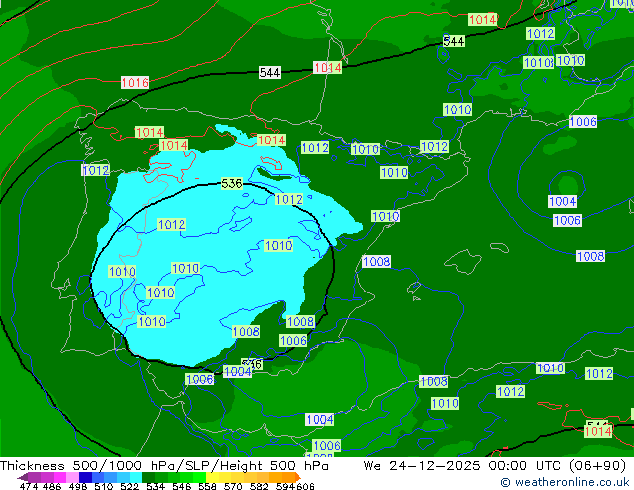
Task: Open the weatheronline.co.uk copyright link
Action: (565, 482)
